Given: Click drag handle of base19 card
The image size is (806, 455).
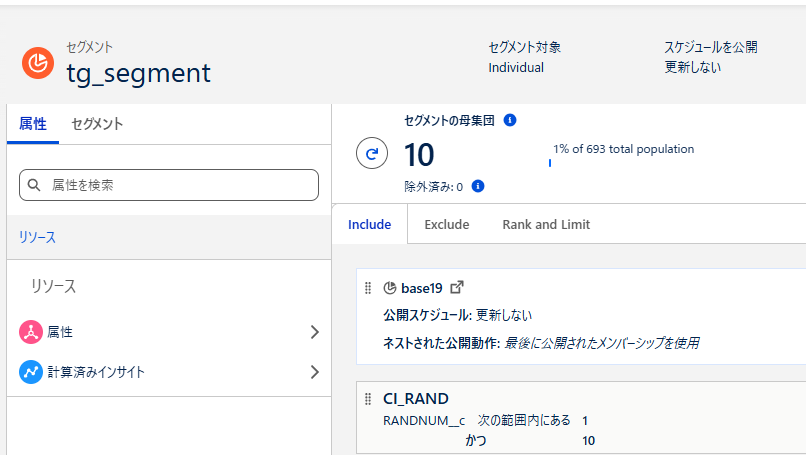Looking at the screenshot, I should point(368,288).
